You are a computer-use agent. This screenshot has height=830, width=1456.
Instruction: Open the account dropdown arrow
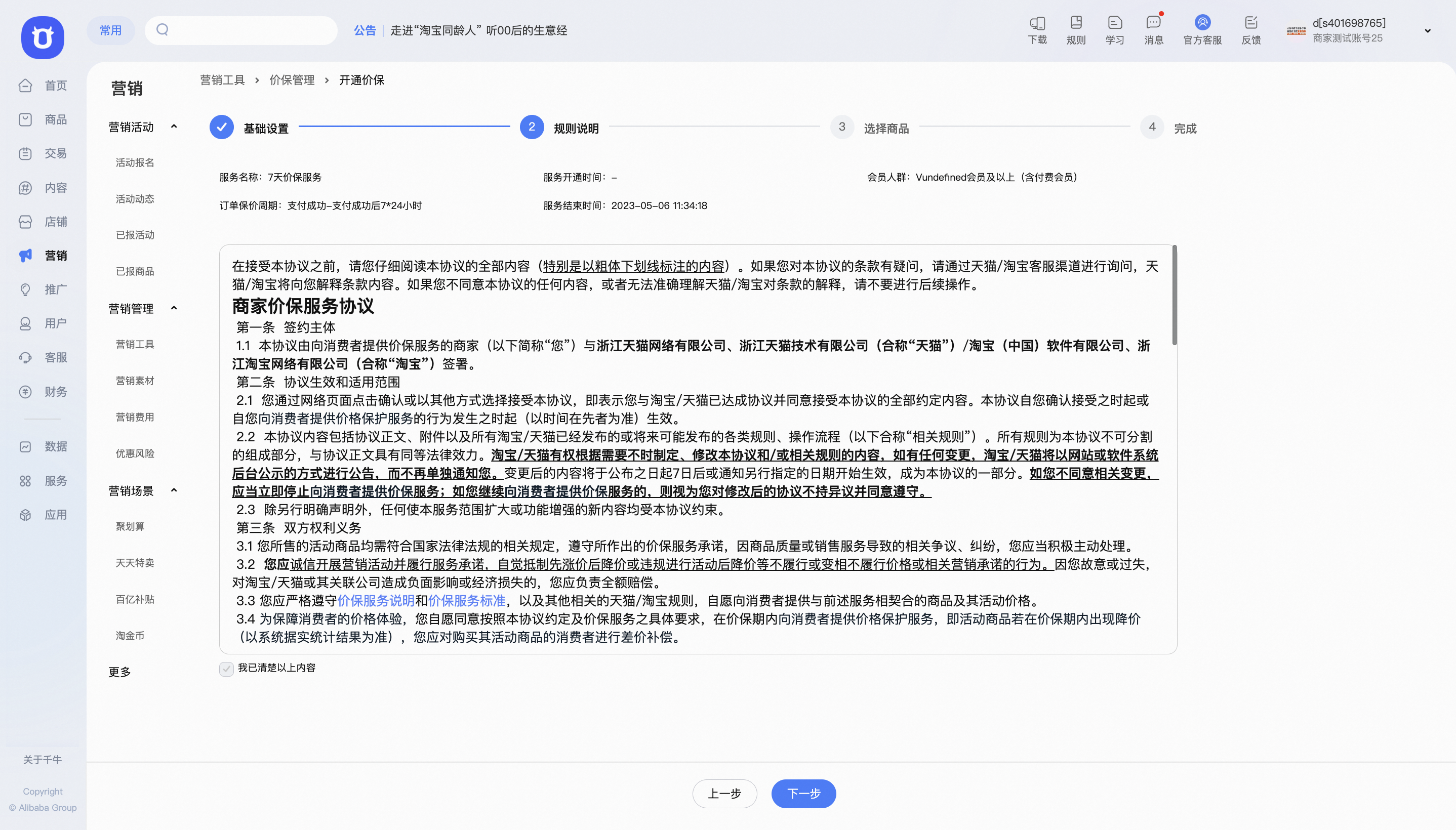tap(1428, 31)
